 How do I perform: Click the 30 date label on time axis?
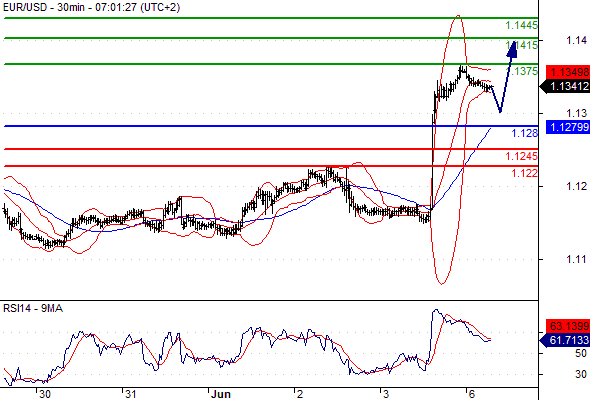45,394
